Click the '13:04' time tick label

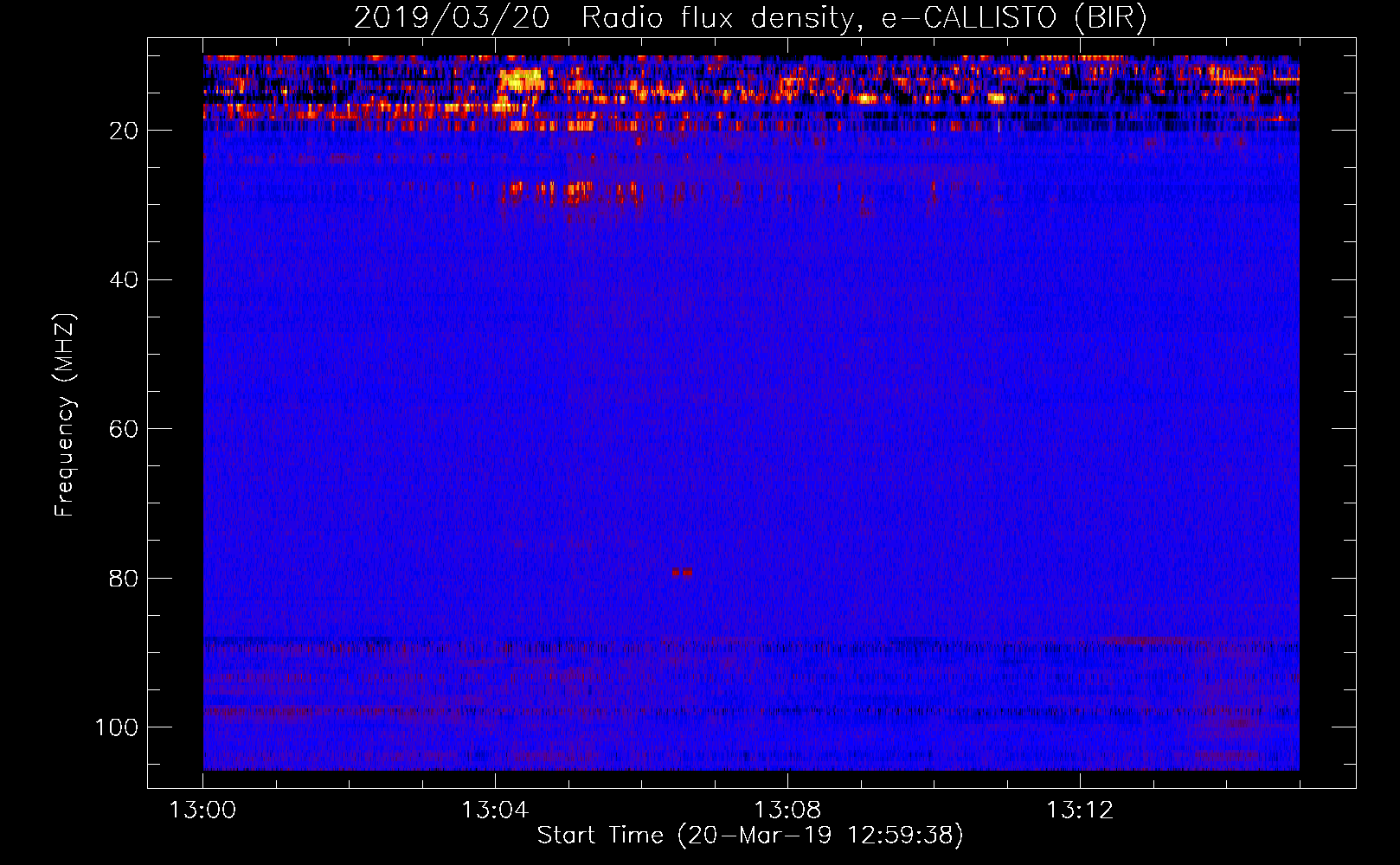coord(495,810)
